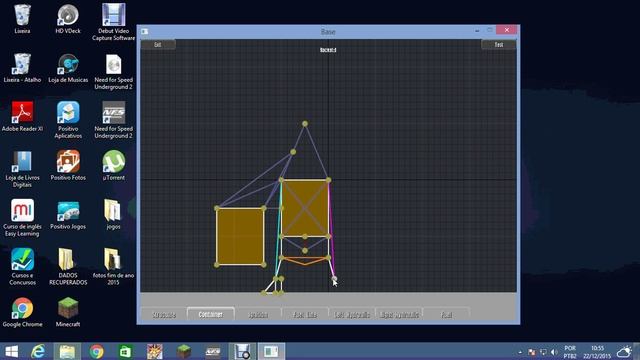Open Positivo Aplicativos desktop icon
The image size is (640, 360).
point(68,120)
